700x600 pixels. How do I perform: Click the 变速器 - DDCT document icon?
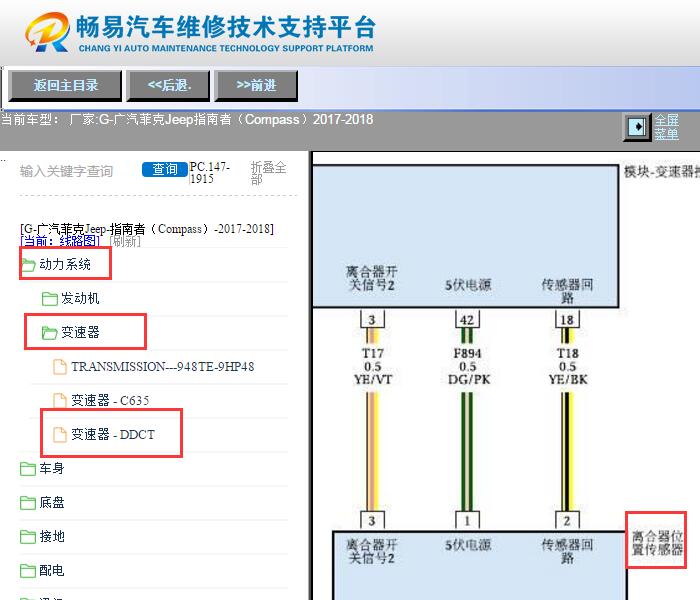point(60,434)
